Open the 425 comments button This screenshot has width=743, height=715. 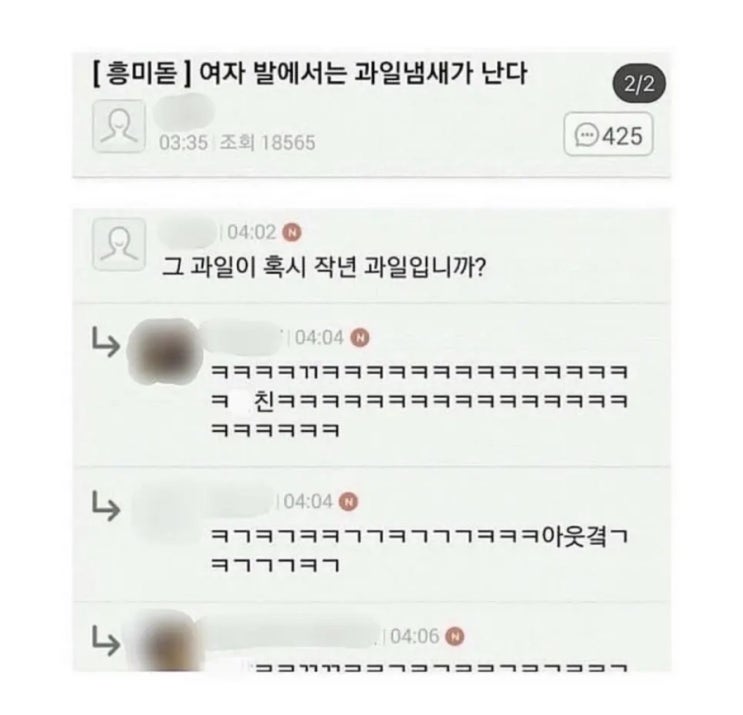608,134
